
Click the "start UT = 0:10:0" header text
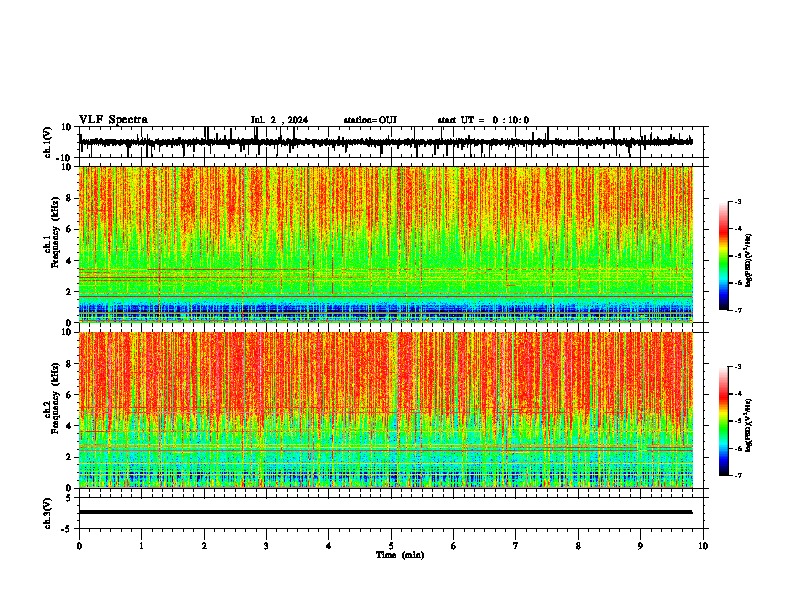point(483,120)
